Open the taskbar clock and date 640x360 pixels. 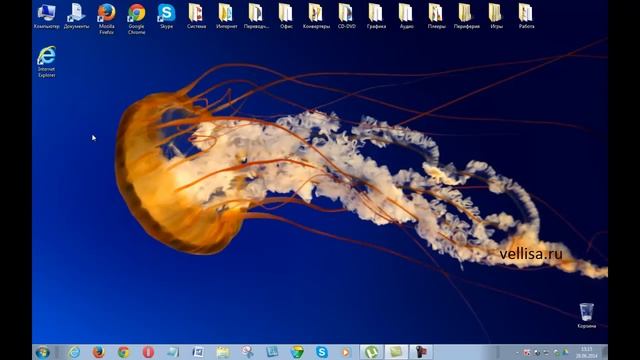coord(587,352)
